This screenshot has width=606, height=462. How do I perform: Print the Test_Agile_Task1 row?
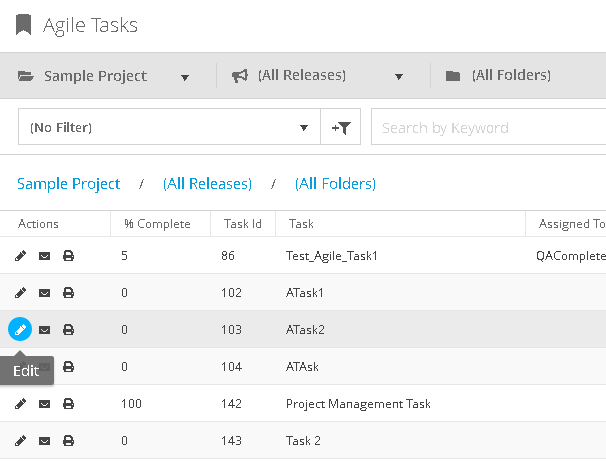(68, 256)
